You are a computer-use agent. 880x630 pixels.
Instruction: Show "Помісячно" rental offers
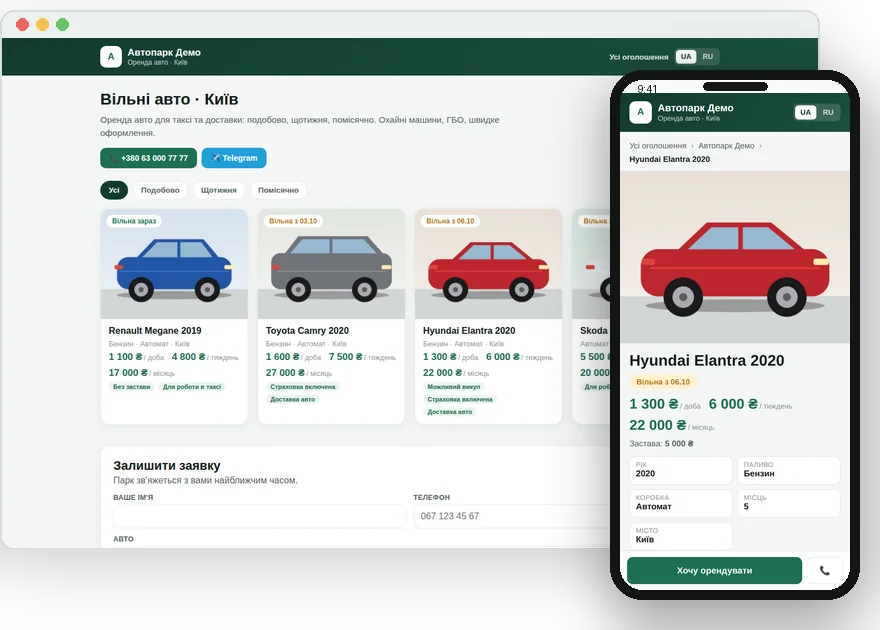[278, 190]
